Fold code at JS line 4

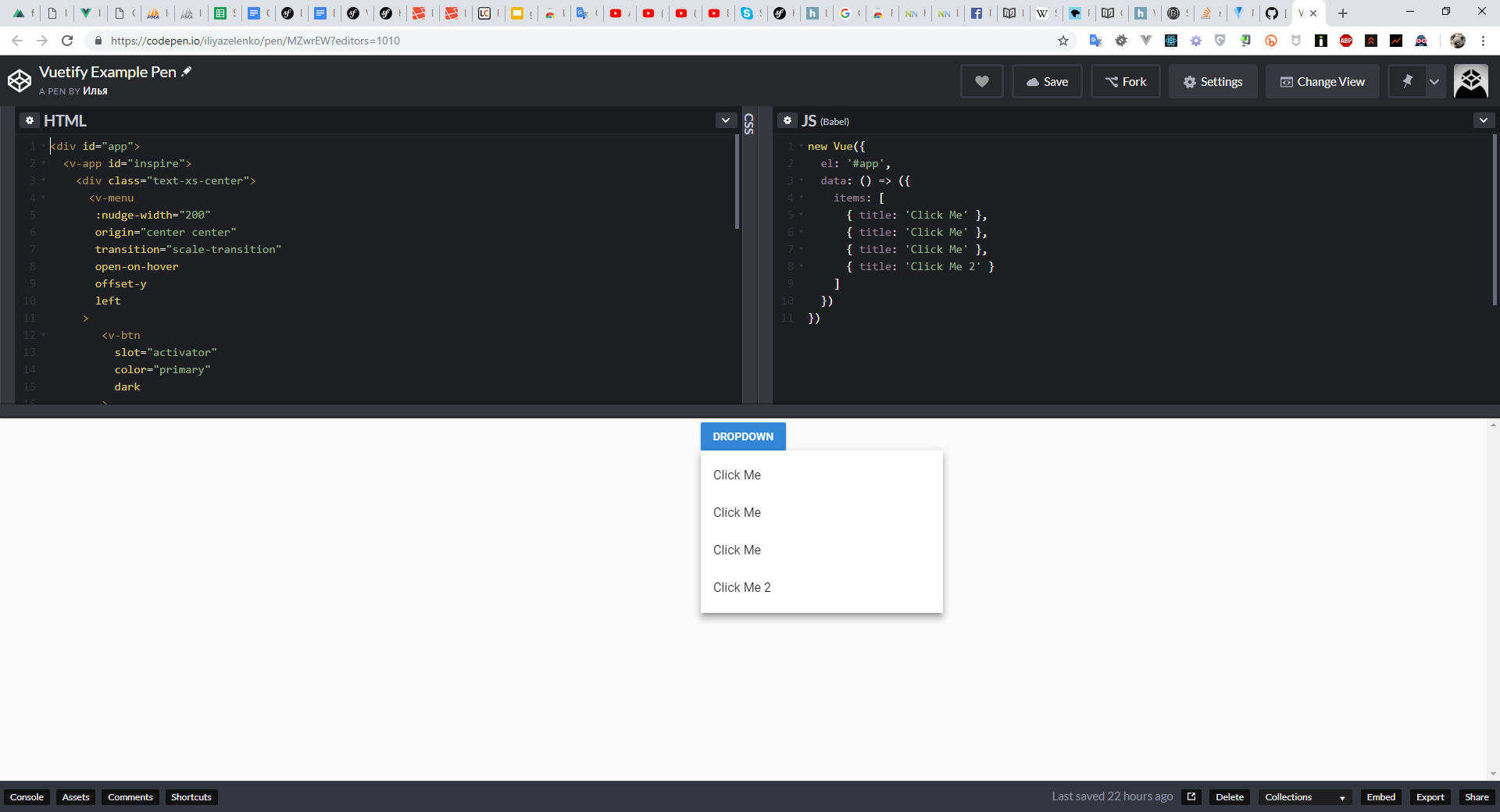(801, 198)
